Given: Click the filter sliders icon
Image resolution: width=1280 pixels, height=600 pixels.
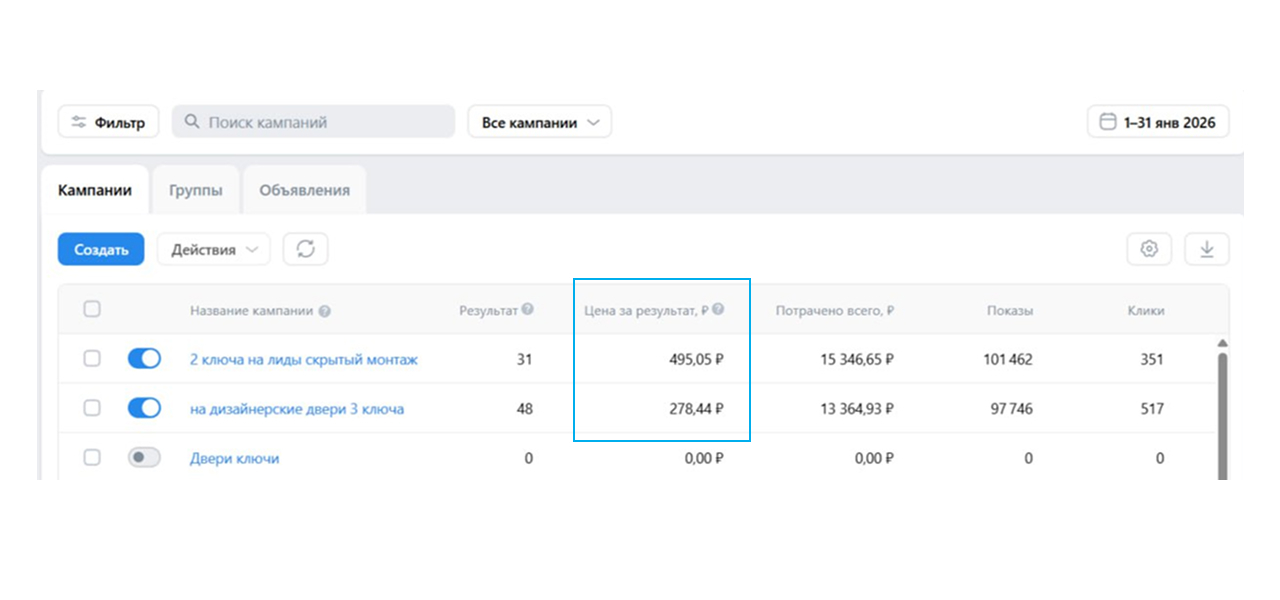Looking at the screenshot, I should click(79, 123).
